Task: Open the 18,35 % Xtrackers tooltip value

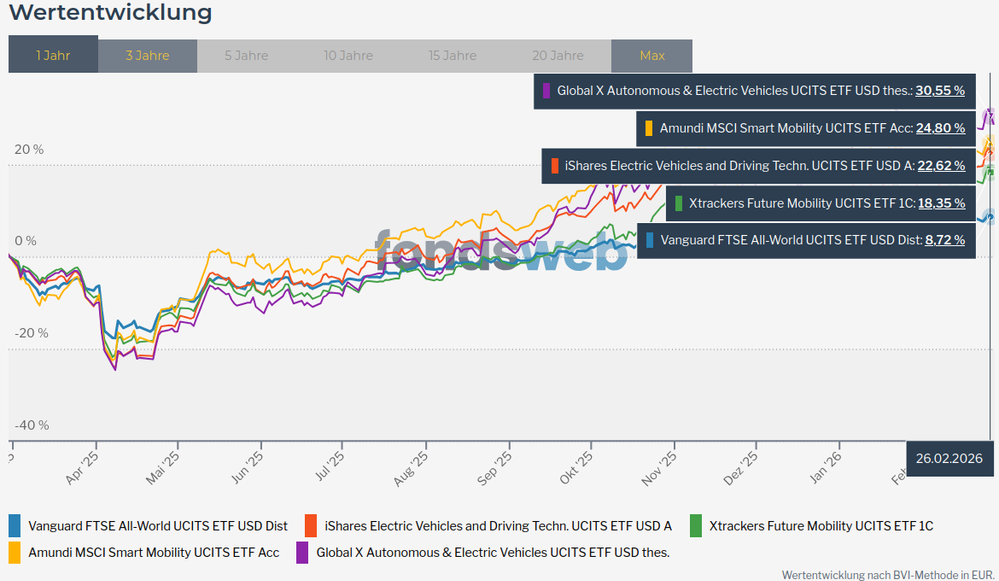Action: pos(942,203)
